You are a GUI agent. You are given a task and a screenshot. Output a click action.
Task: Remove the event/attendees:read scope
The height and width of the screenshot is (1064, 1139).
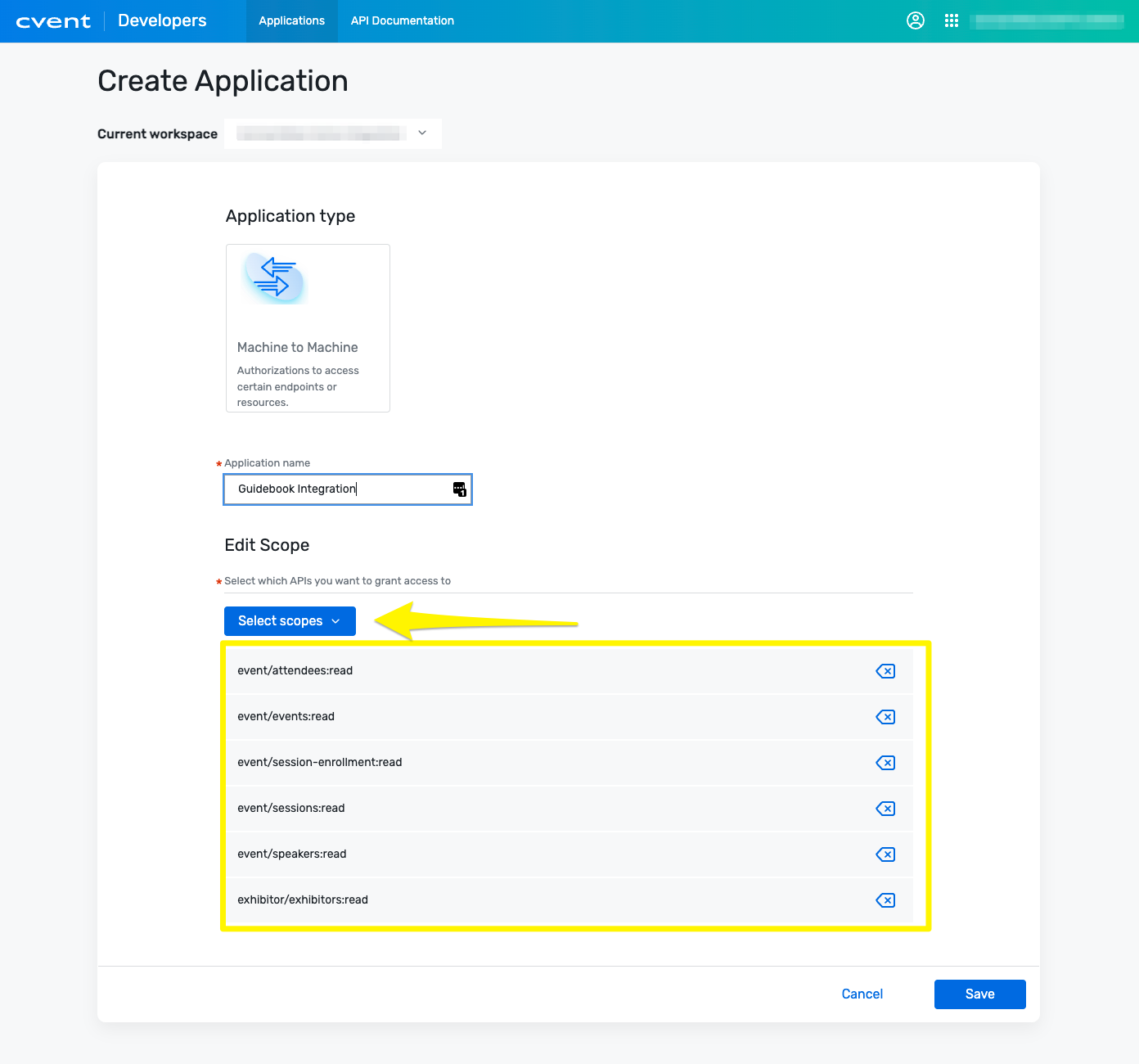(885, 671)
